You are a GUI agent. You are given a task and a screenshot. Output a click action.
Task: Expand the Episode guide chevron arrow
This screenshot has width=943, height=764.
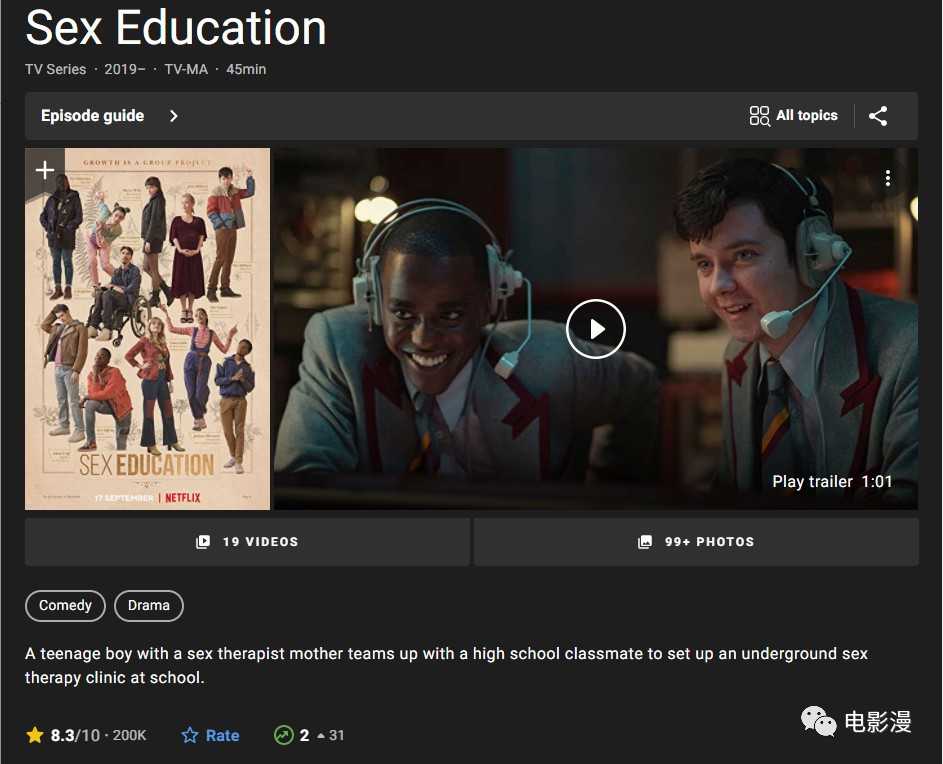(174, 116)
